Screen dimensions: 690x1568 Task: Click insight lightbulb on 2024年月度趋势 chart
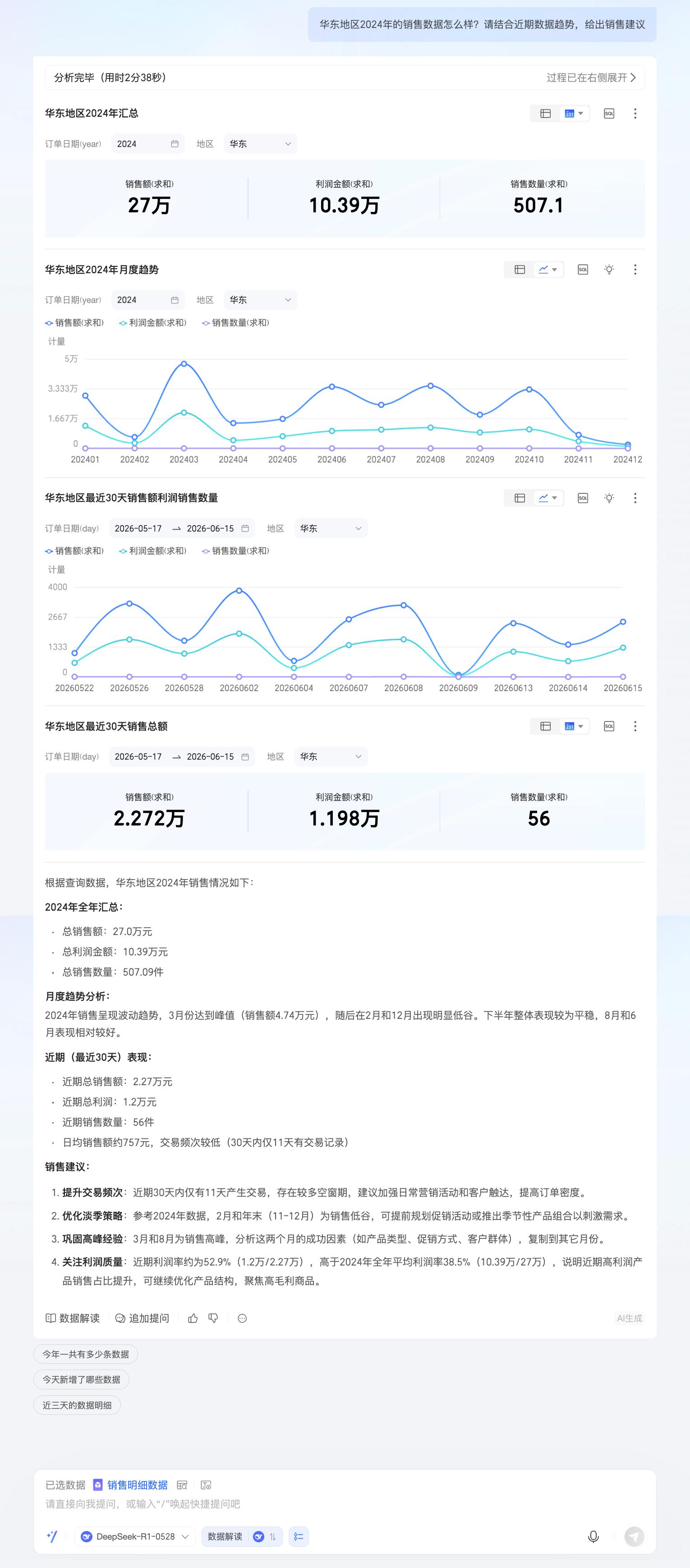coord(609,270)
